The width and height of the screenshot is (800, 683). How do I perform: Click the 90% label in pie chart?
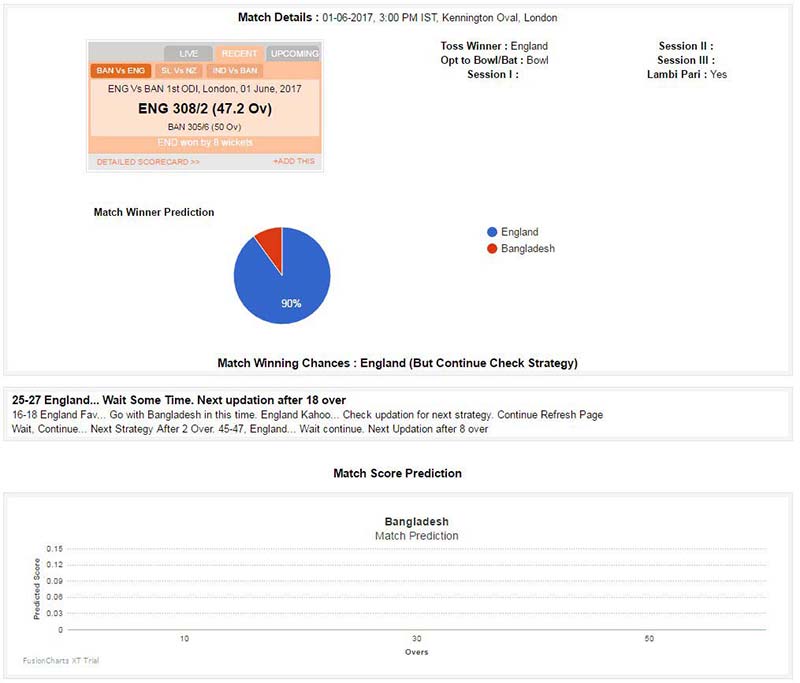(x=291, y=303)
